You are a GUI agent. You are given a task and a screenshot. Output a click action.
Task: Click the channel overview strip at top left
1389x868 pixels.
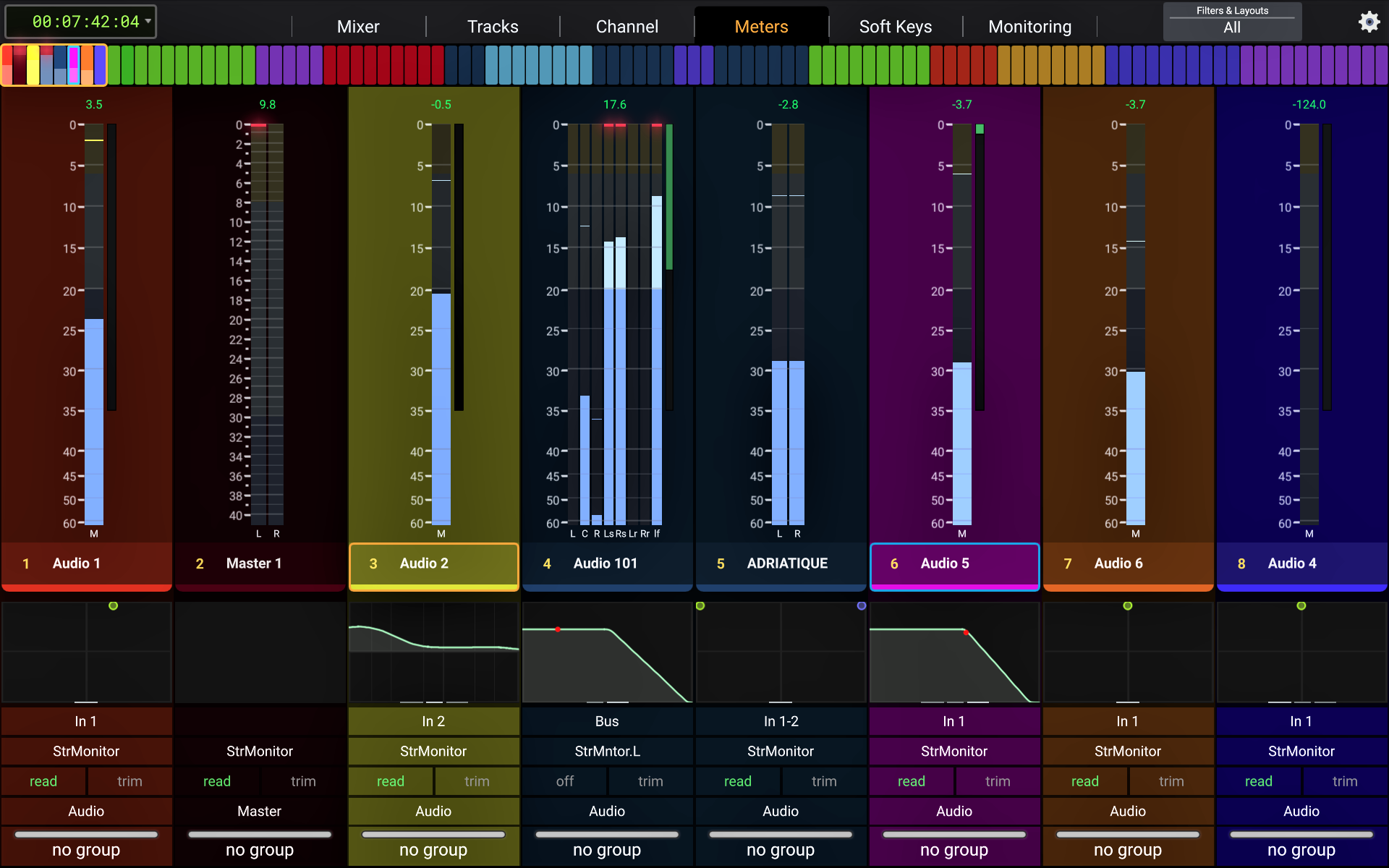[54, 65]
